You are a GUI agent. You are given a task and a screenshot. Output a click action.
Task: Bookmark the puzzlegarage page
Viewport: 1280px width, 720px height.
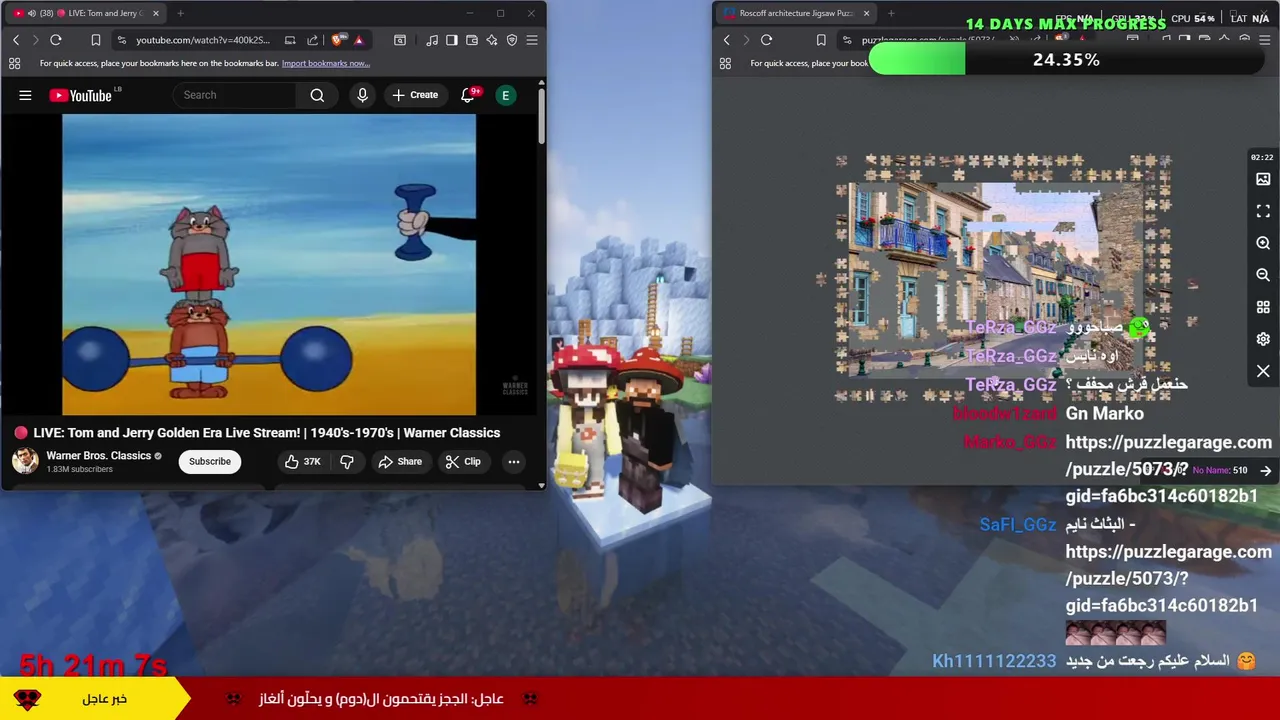click(821, 40)
